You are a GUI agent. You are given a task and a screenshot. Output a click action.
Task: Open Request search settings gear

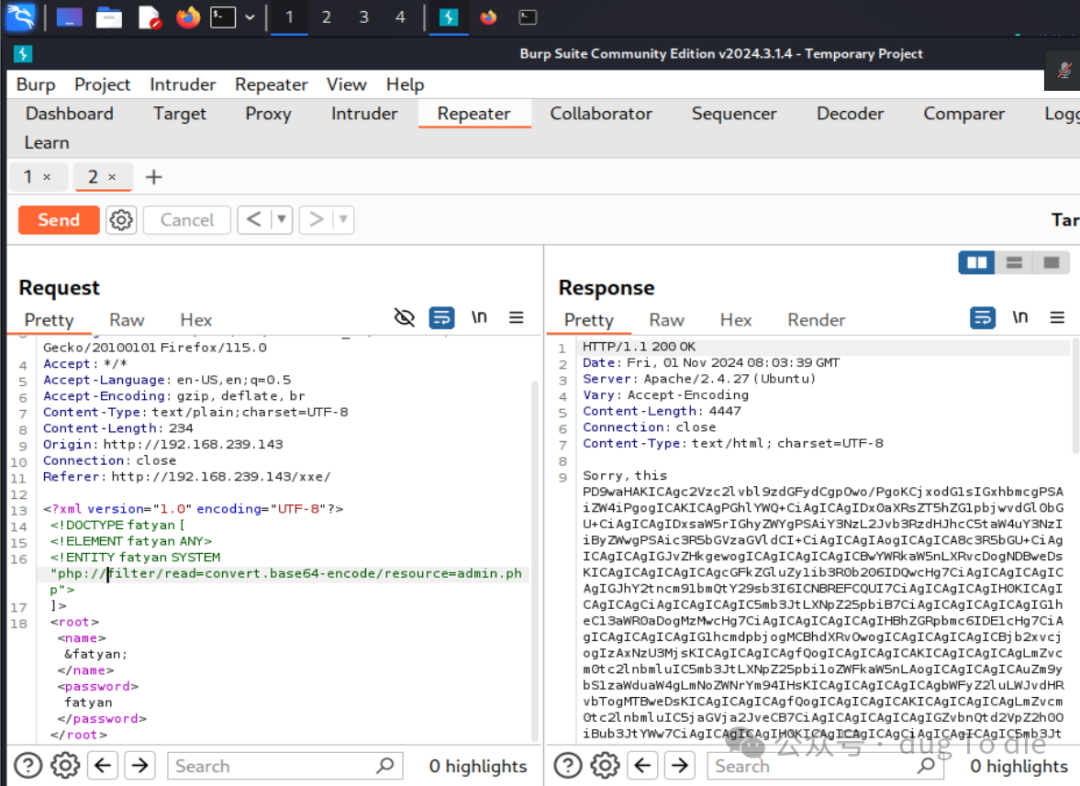coord(65,765)
